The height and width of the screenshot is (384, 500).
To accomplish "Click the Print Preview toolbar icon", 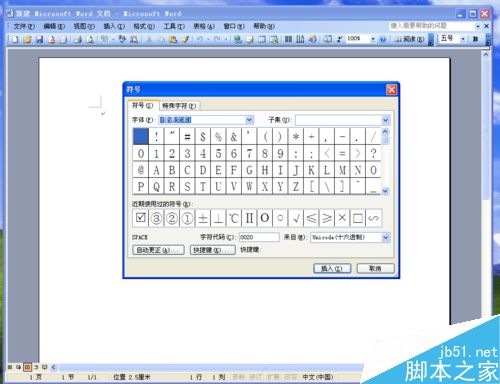I will [90, 39].
